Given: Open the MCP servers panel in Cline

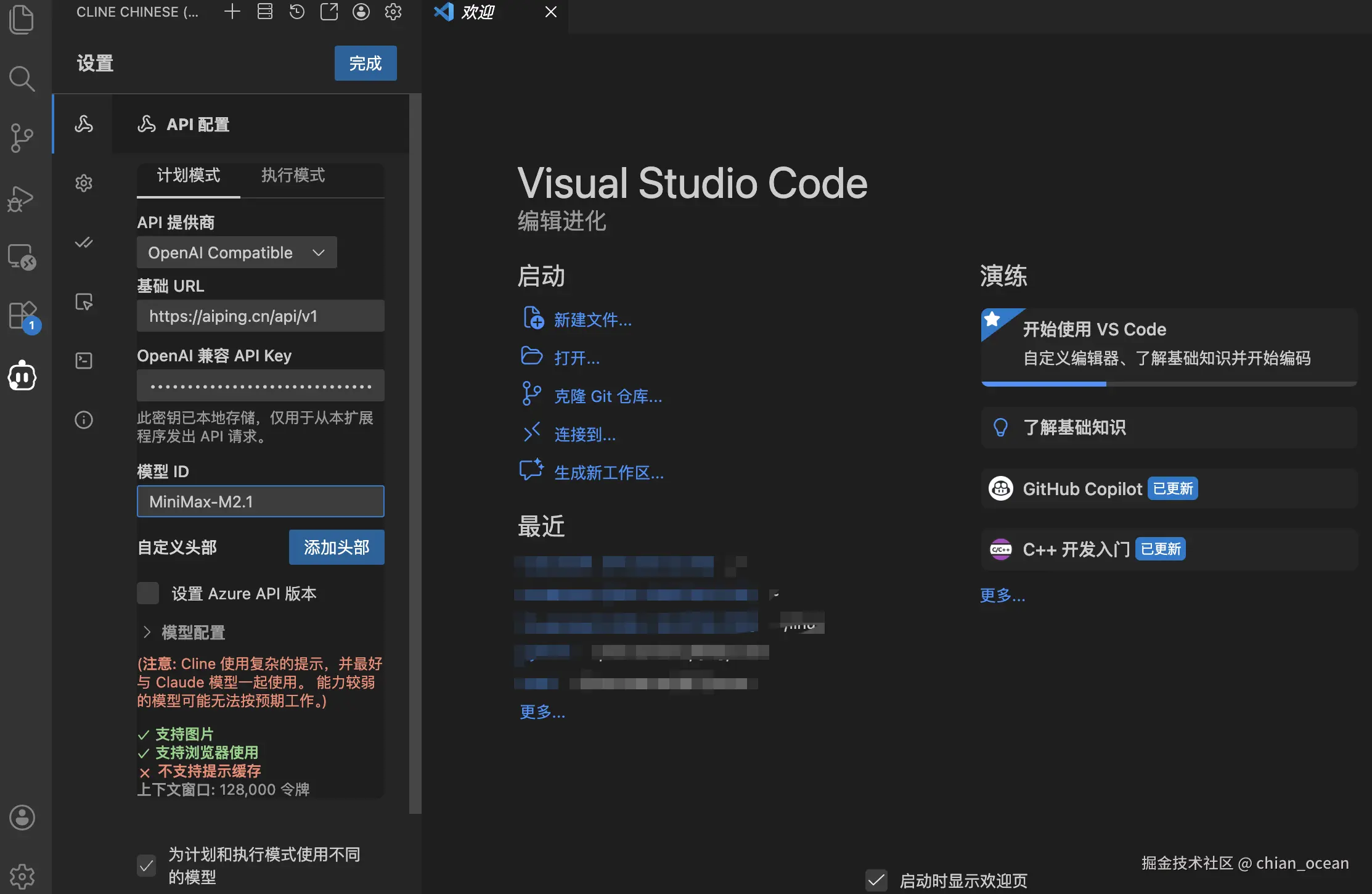Looking at the screenshot, I should 264,11.
